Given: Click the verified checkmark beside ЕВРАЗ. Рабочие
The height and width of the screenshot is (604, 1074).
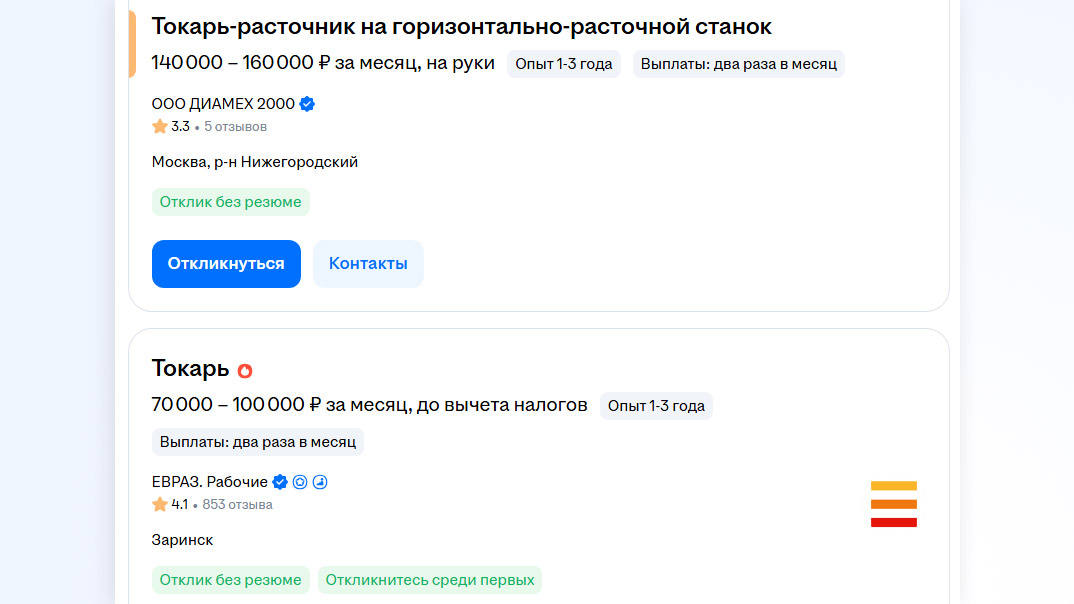Looking at the screenshot, I should click(281, 482).
